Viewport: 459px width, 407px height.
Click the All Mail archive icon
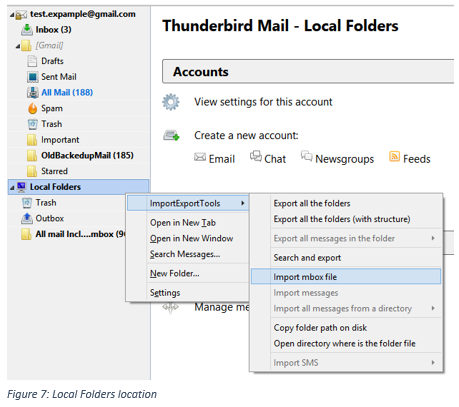point(32,92)
